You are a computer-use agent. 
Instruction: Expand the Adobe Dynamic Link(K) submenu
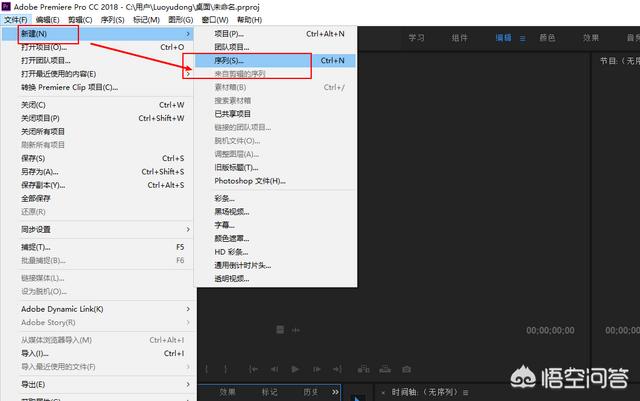coord(188,309)
